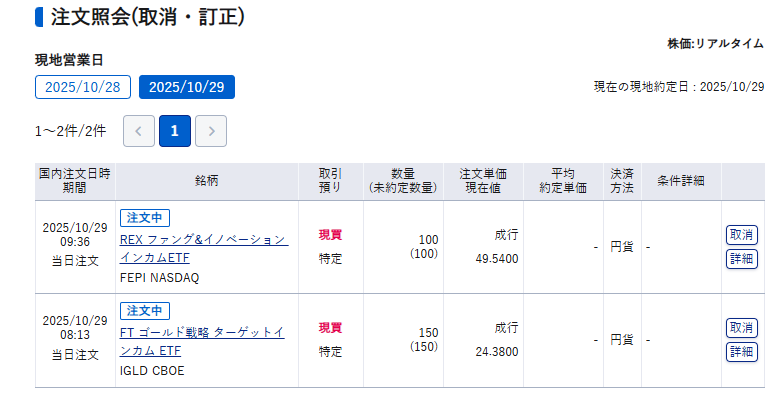
Task: Click the IGLD CBOE ticker text
Action: click(x=152, y=371)
